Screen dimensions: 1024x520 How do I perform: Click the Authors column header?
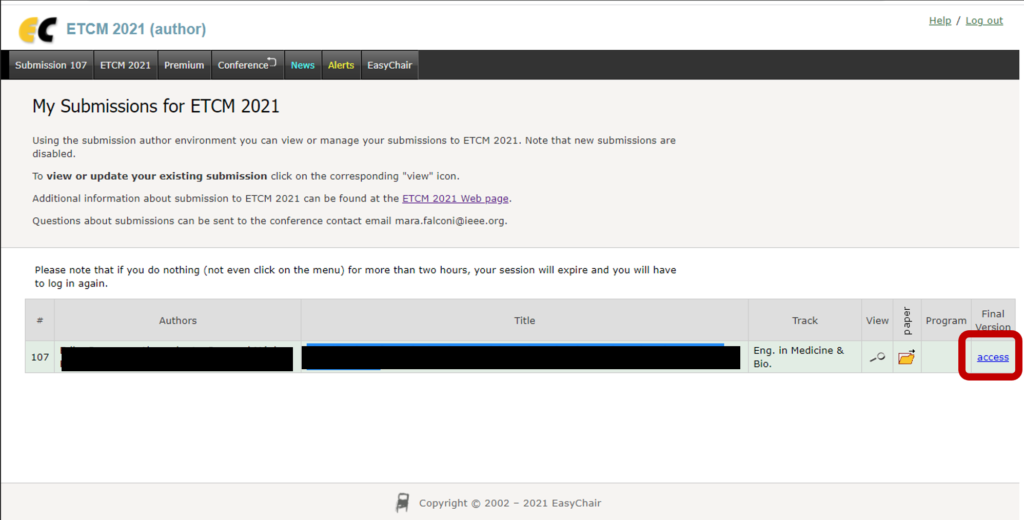click(178, 321)
